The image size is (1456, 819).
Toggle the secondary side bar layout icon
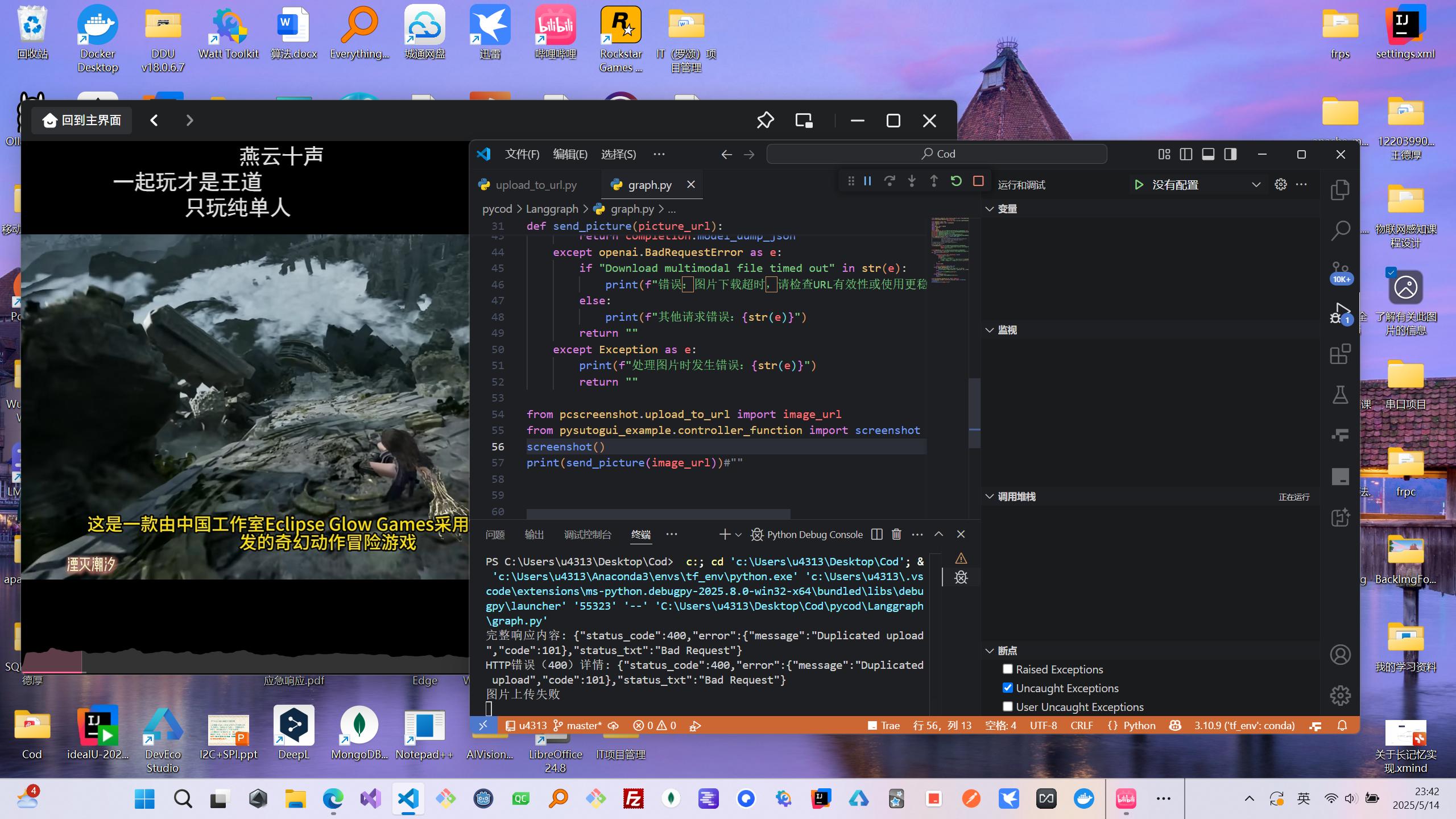(1230, 154)
